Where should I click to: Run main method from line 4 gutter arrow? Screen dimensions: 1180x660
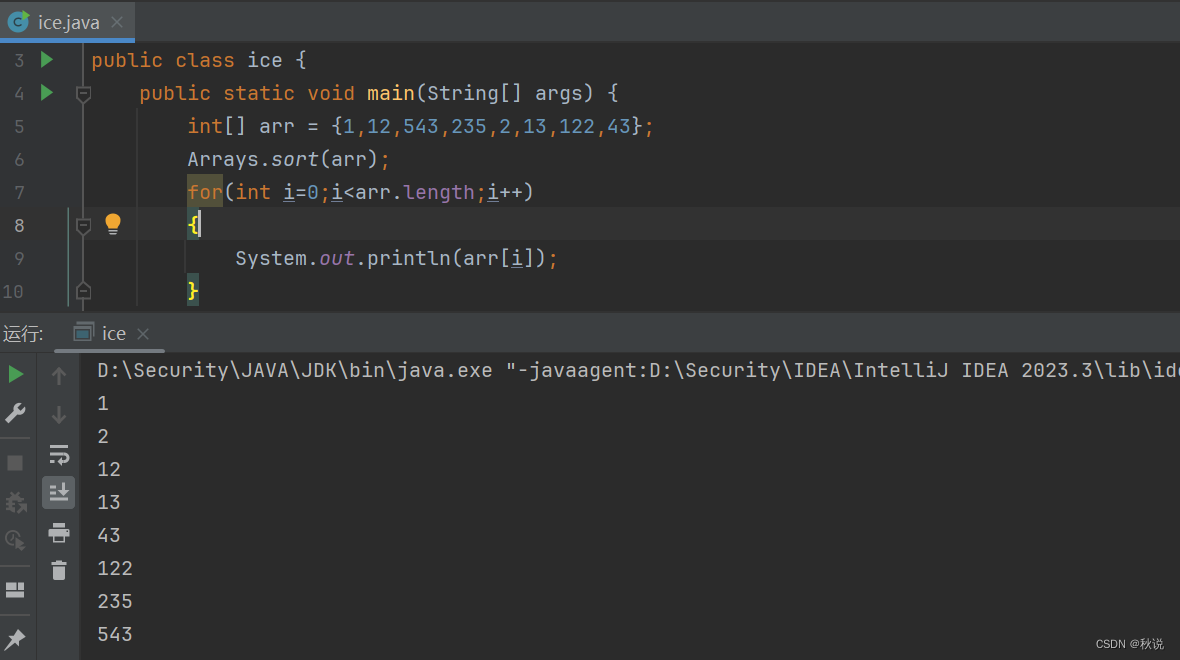[47, 93]
